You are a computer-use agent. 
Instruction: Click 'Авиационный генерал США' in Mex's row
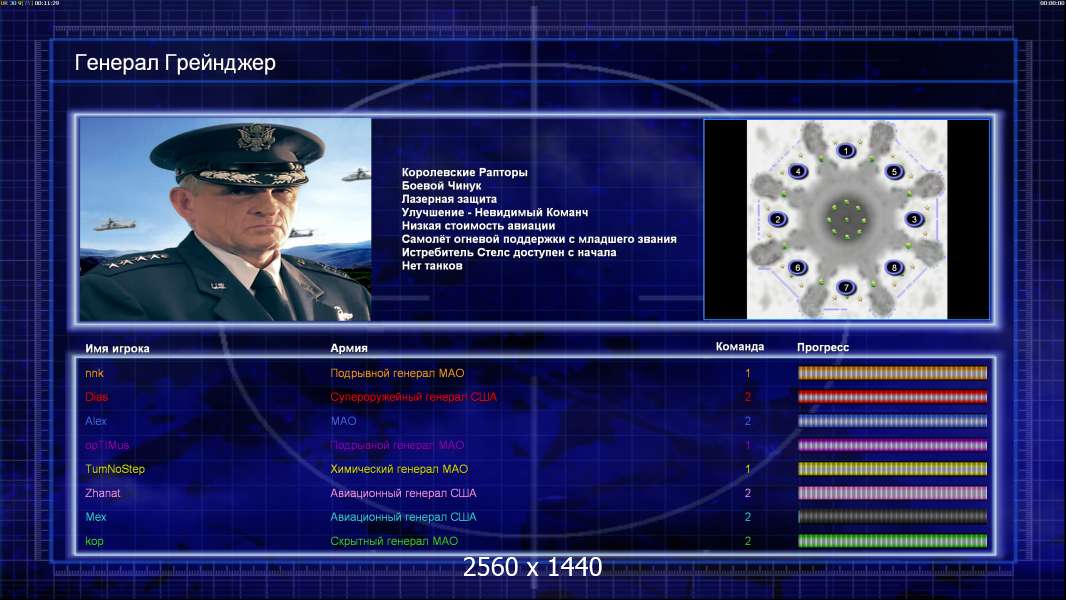(403, 517)
